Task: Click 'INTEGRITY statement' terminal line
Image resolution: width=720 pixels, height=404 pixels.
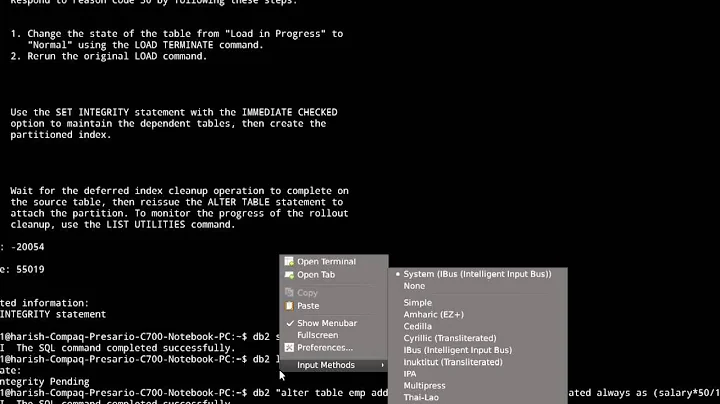Action: click(x=53, y=314)
